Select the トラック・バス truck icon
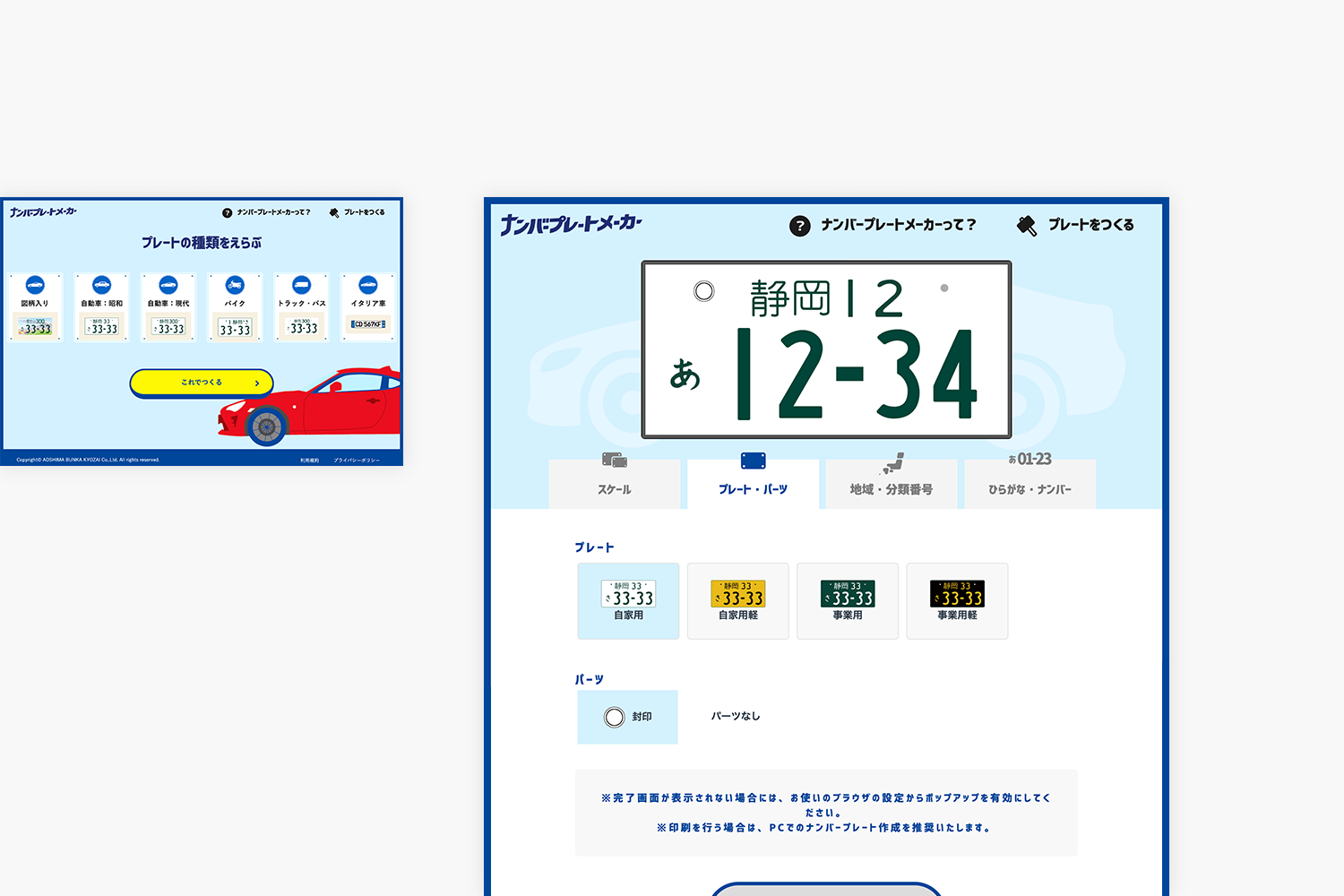 click(x=301, y=284)
